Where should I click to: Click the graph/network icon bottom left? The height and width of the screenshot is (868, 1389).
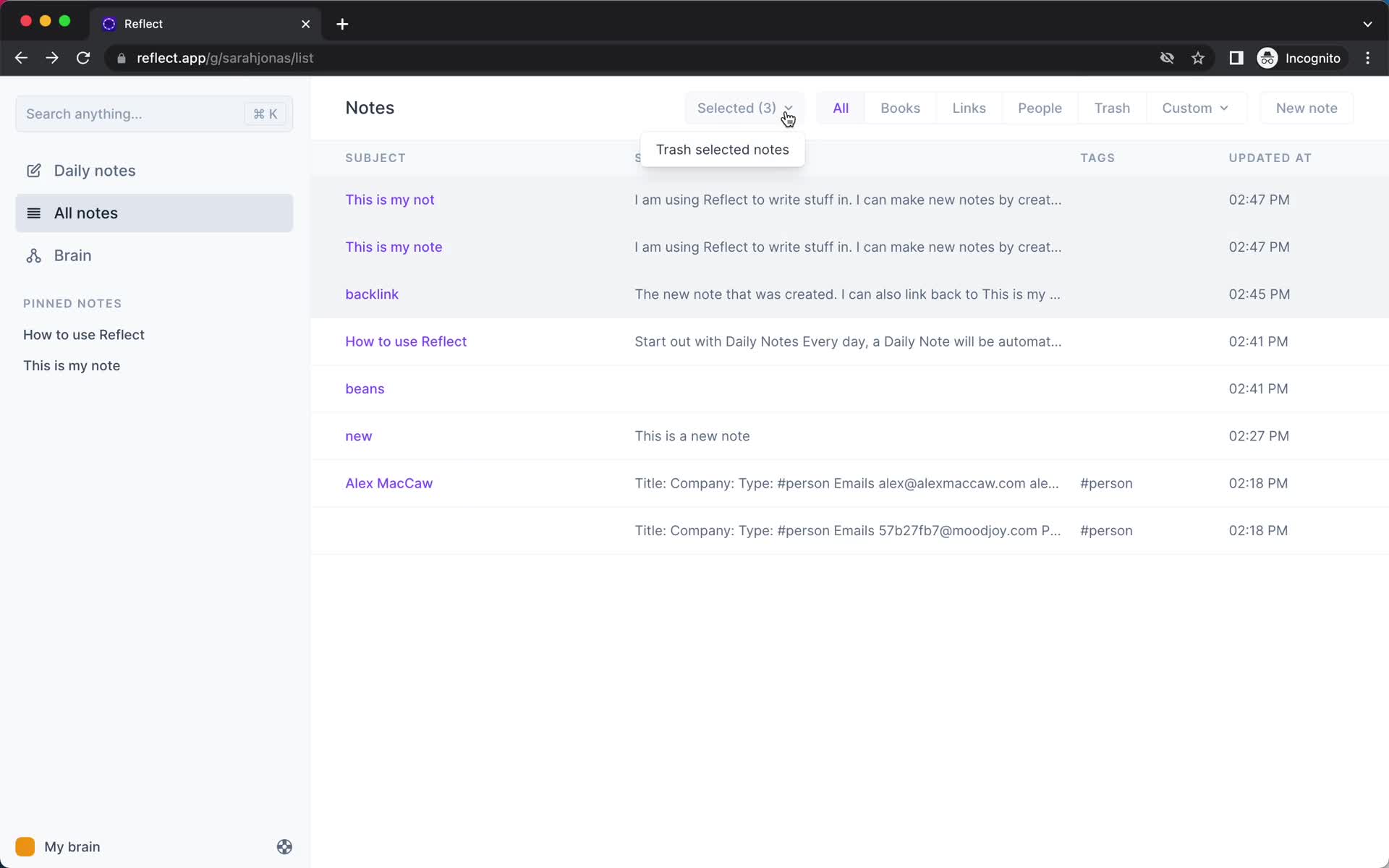[x=284, y=847]
